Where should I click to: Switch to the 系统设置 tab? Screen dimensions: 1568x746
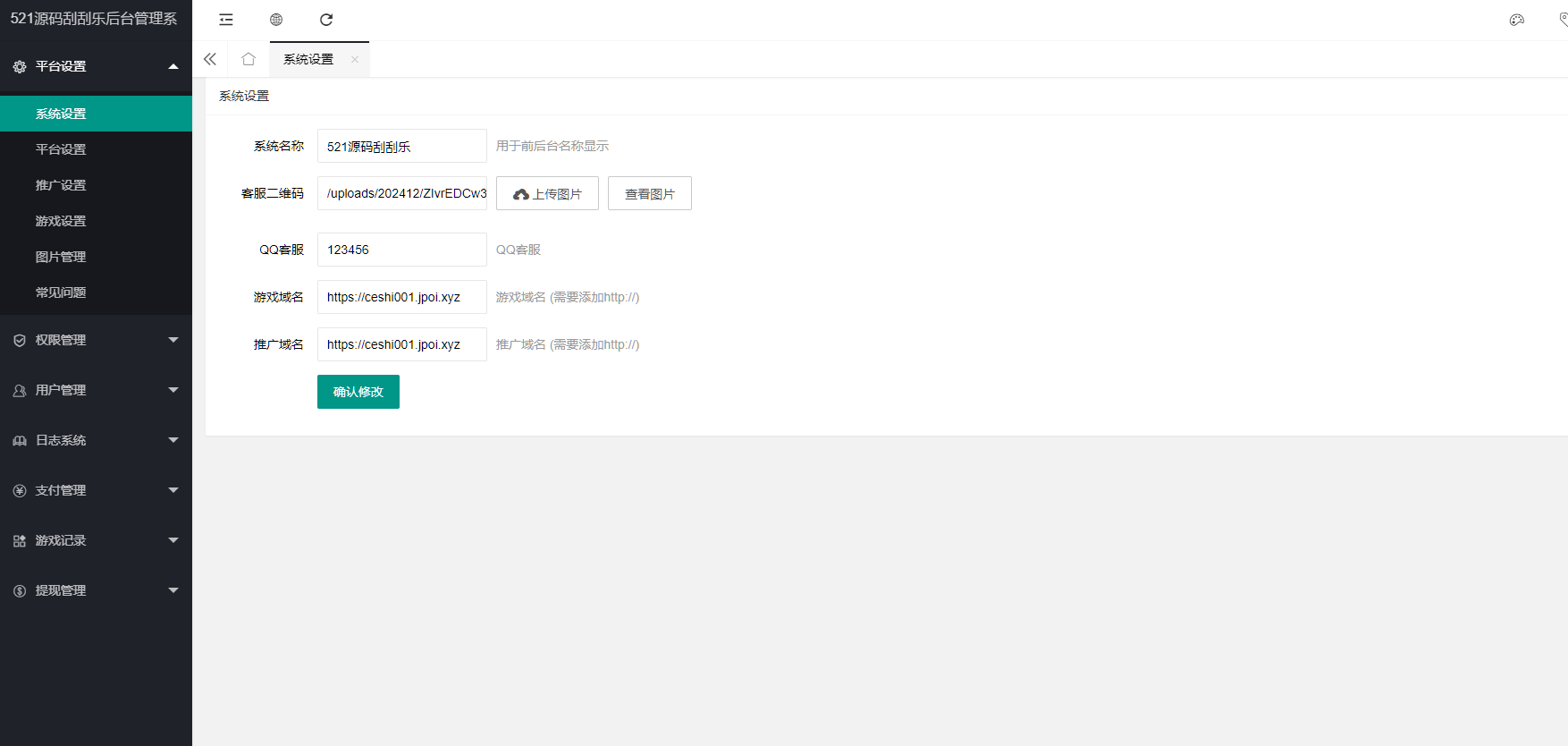pyautogui.click(x=308, y=59)
